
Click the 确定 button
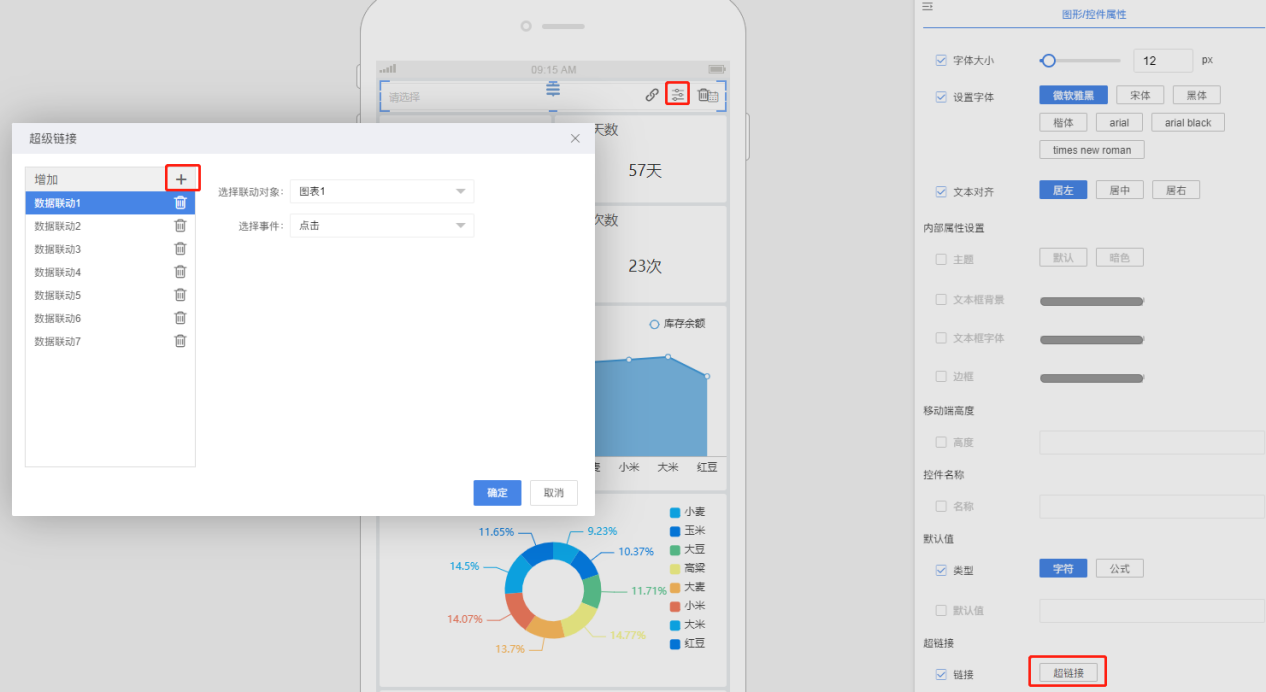point(497,493)
